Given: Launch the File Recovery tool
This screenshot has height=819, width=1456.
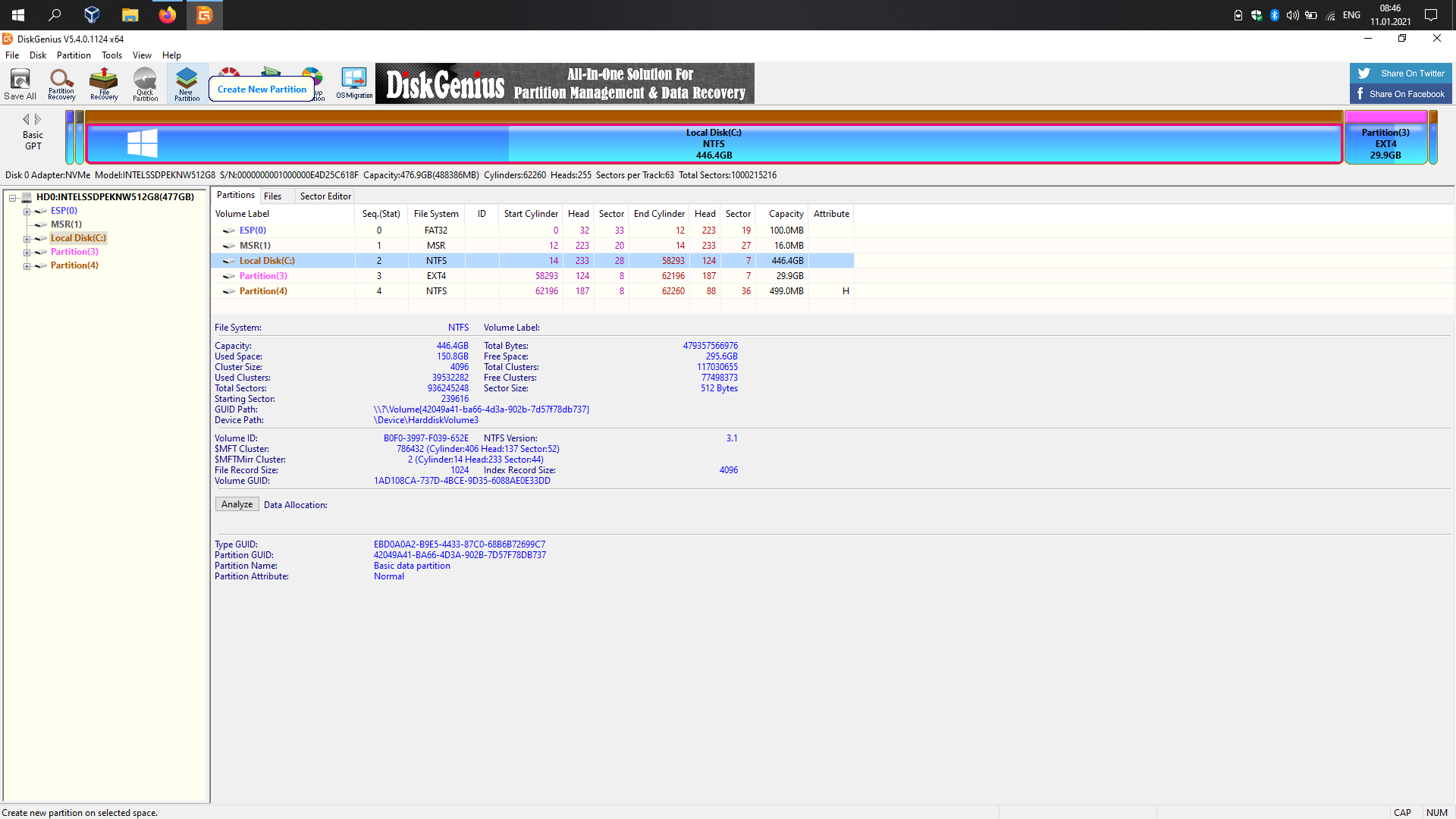Looking at the screenshot, I should (104, 83).
